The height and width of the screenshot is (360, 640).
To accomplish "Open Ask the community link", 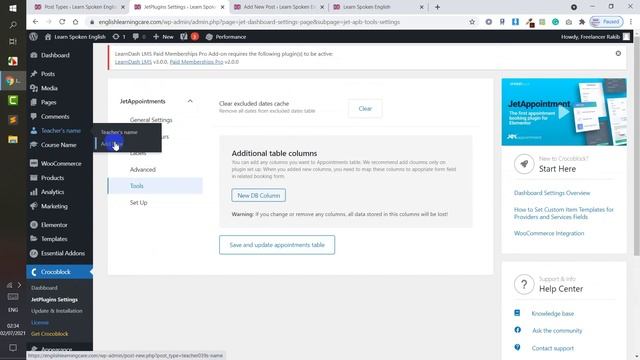I will tap(557, 331).
